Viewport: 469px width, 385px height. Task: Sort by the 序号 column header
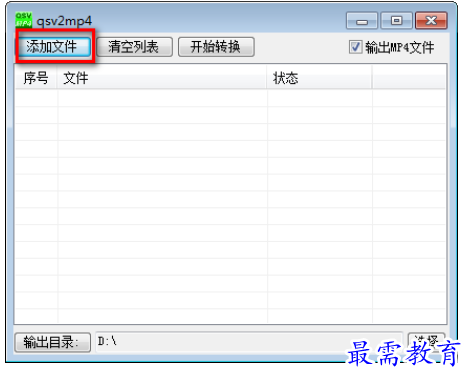coord(36,78)
